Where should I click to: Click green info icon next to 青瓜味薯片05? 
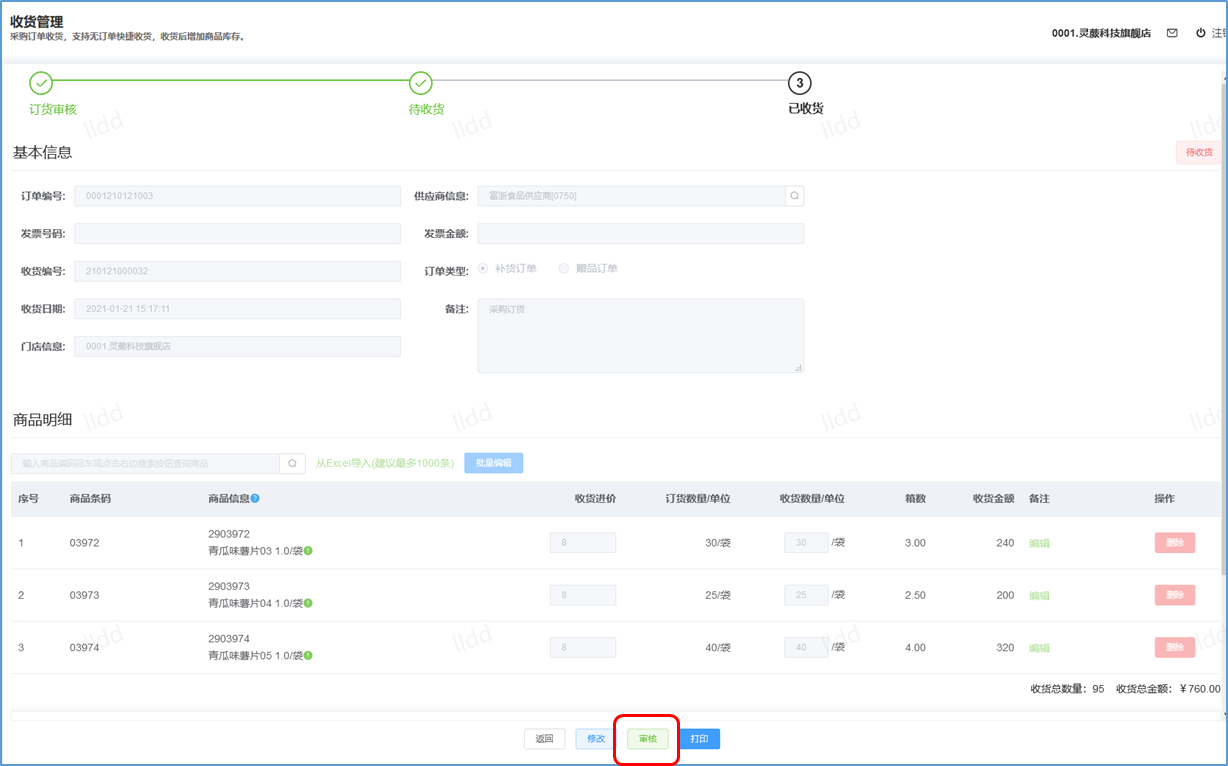click(308, 656)
